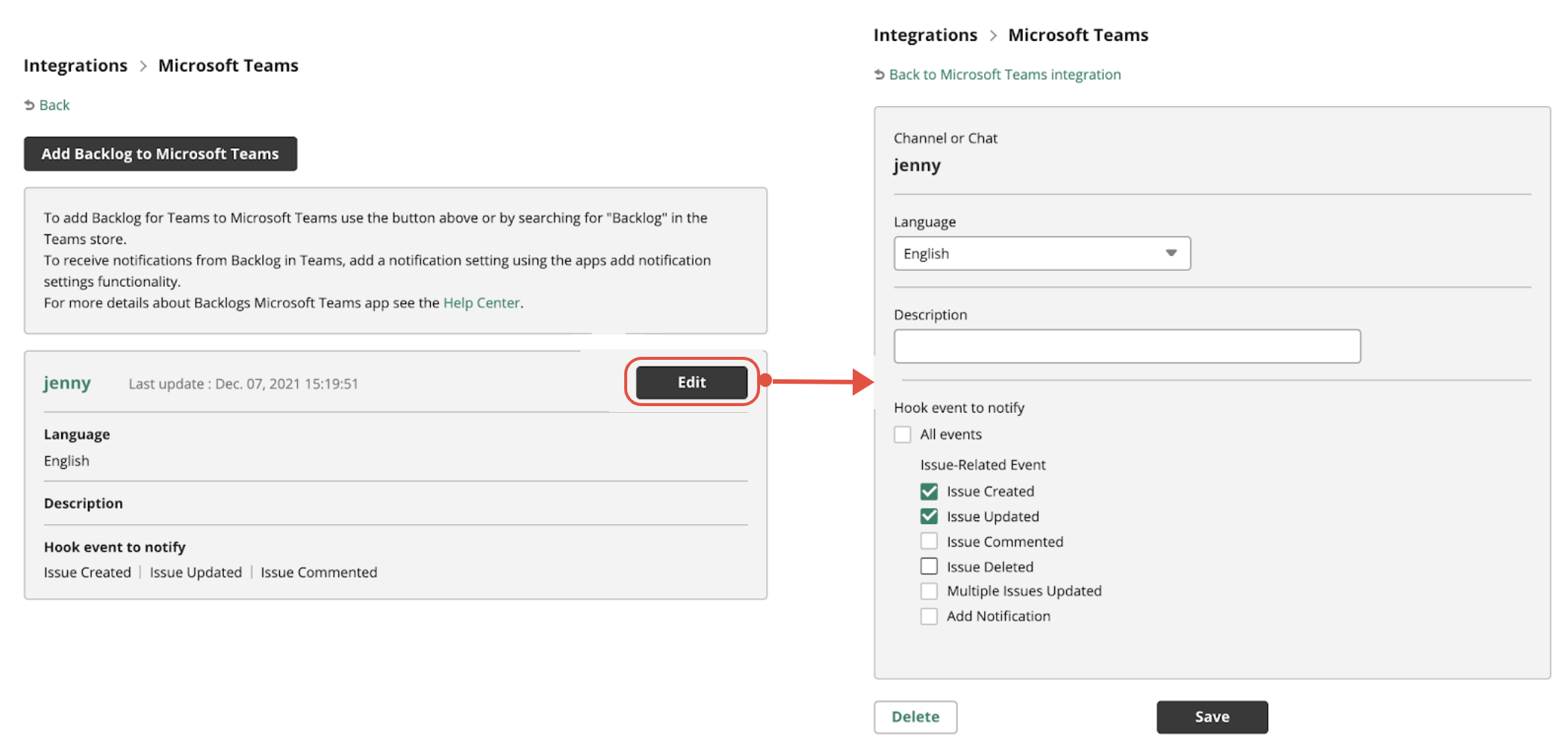Tick the Issue Deleted checkbox

[x=929, y=567]
